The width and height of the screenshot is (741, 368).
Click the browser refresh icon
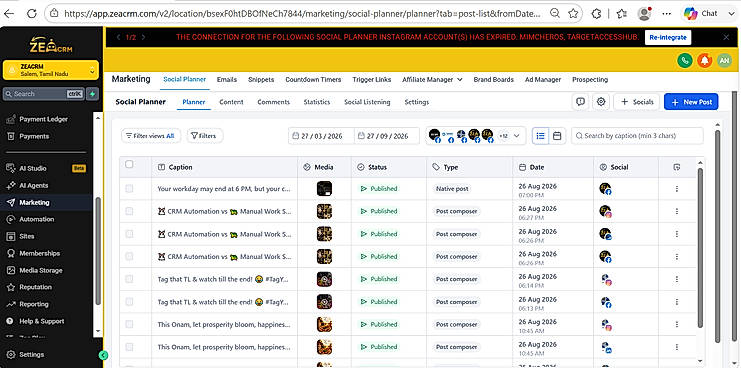pos(32,14)
